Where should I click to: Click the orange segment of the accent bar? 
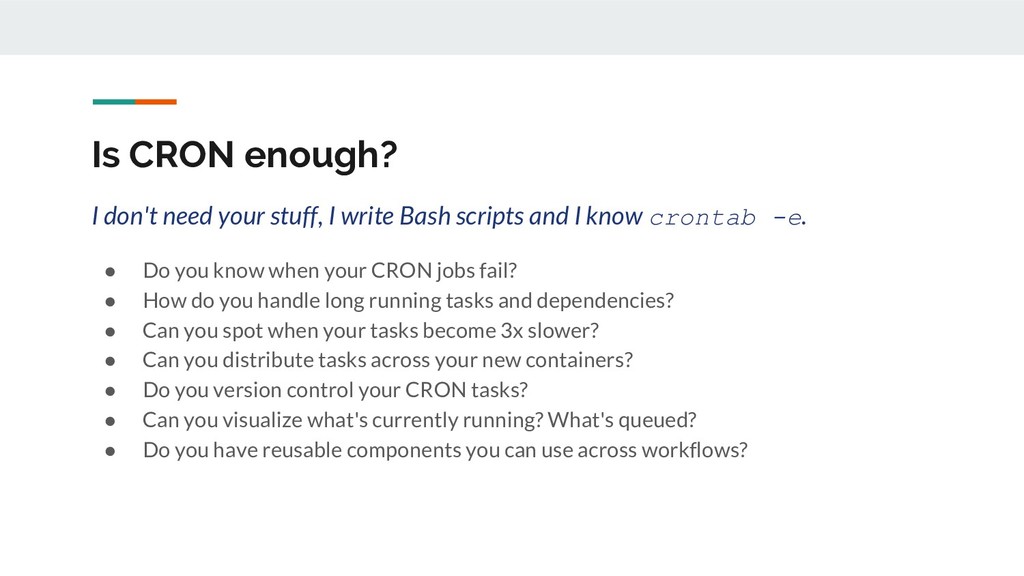[x=156, y=101]
